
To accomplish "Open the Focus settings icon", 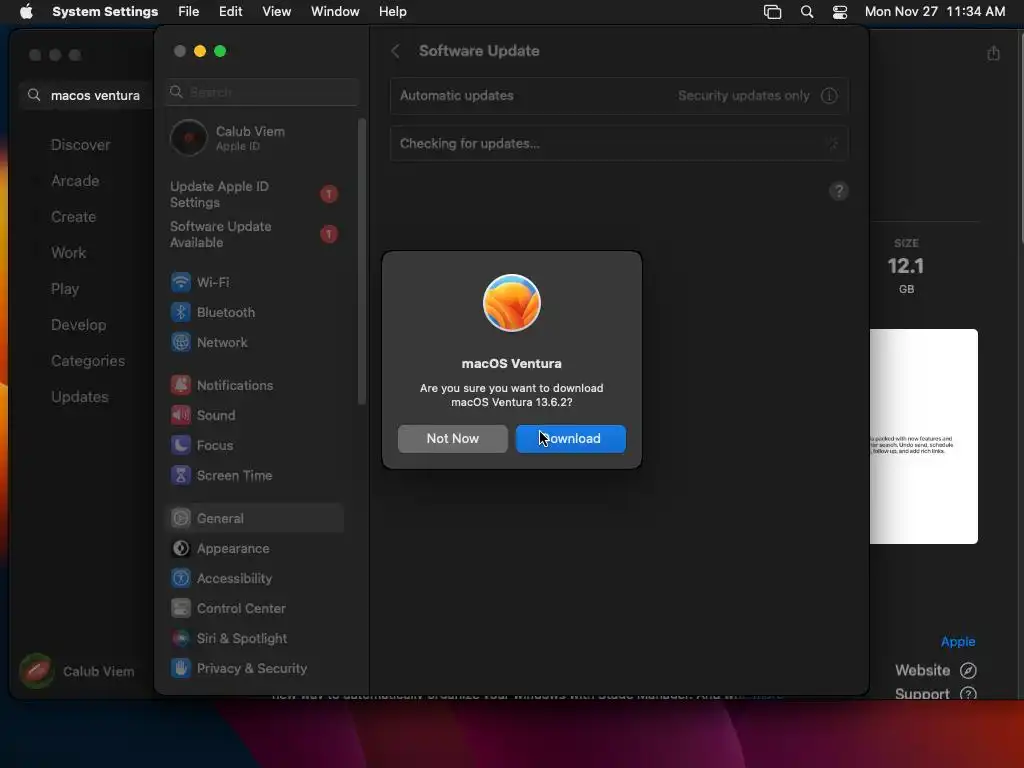I will [x=181, y=445].
